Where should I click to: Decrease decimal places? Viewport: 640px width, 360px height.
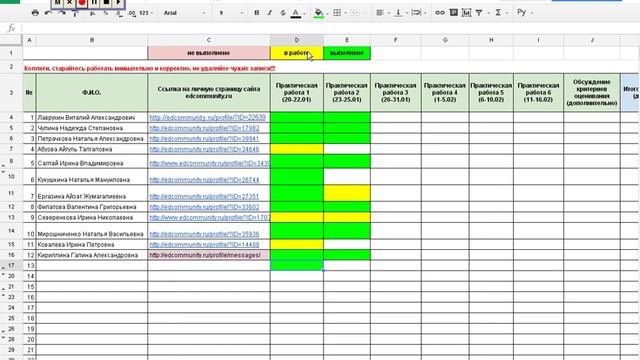pos(119,13)
